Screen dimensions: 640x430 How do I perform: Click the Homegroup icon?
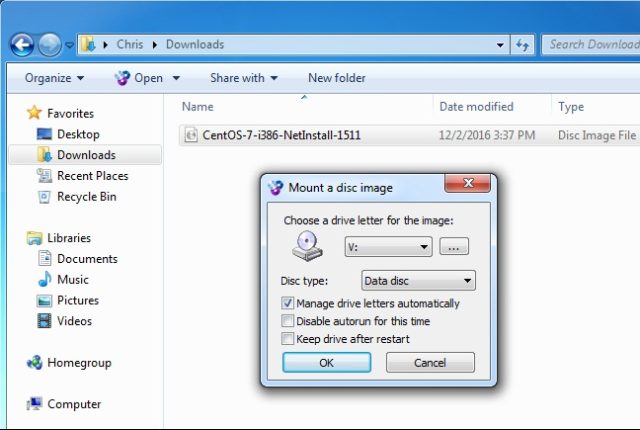[x=34, y=362]
